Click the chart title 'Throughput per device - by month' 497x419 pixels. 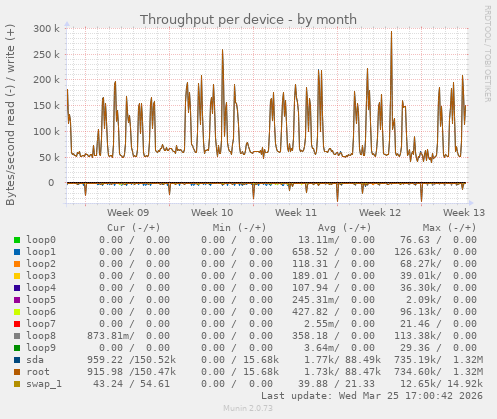[248, 20]
